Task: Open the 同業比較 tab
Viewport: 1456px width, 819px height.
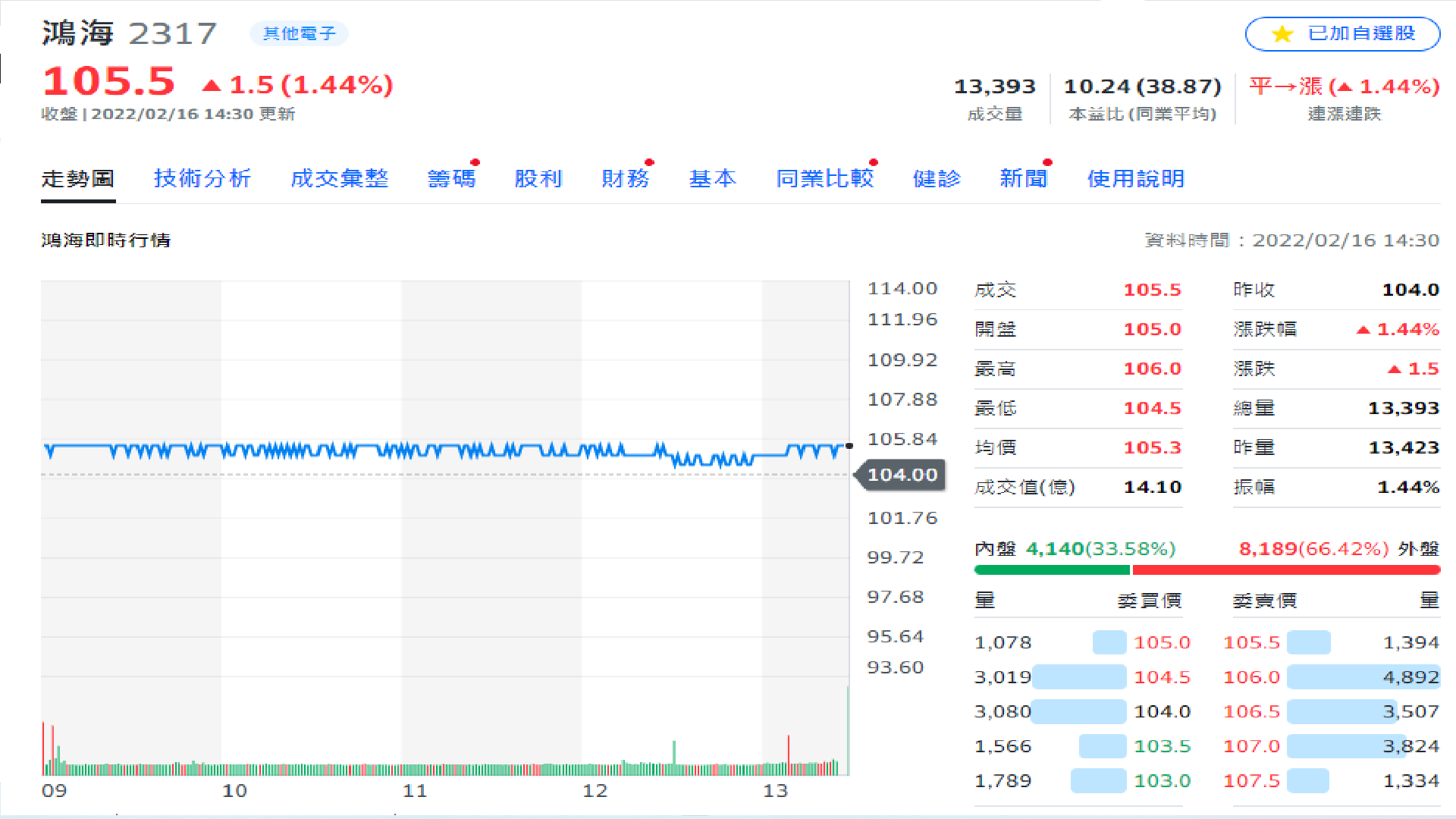Action: (825, 179)
